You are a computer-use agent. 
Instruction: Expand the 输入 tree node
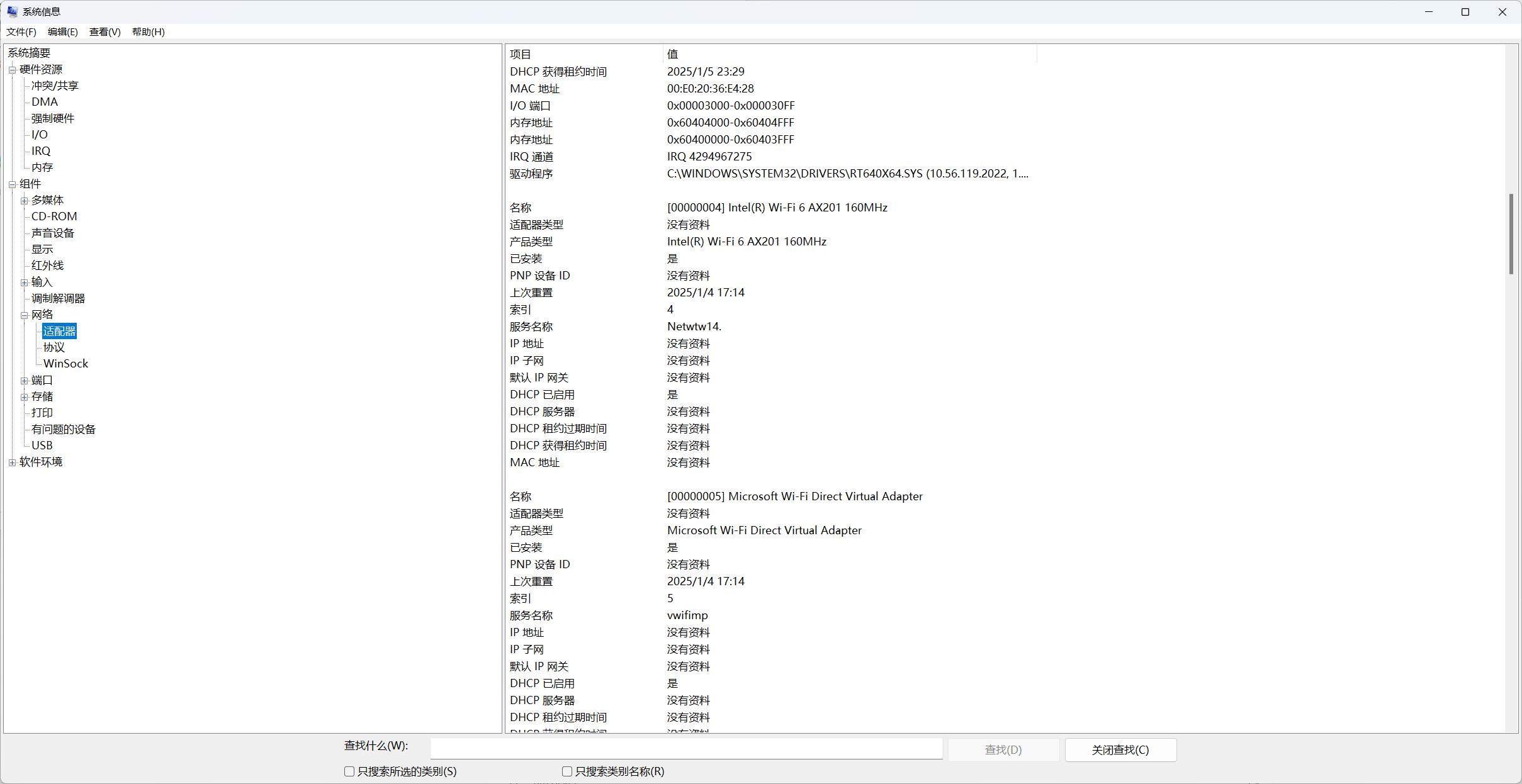[x=24, y=283]
